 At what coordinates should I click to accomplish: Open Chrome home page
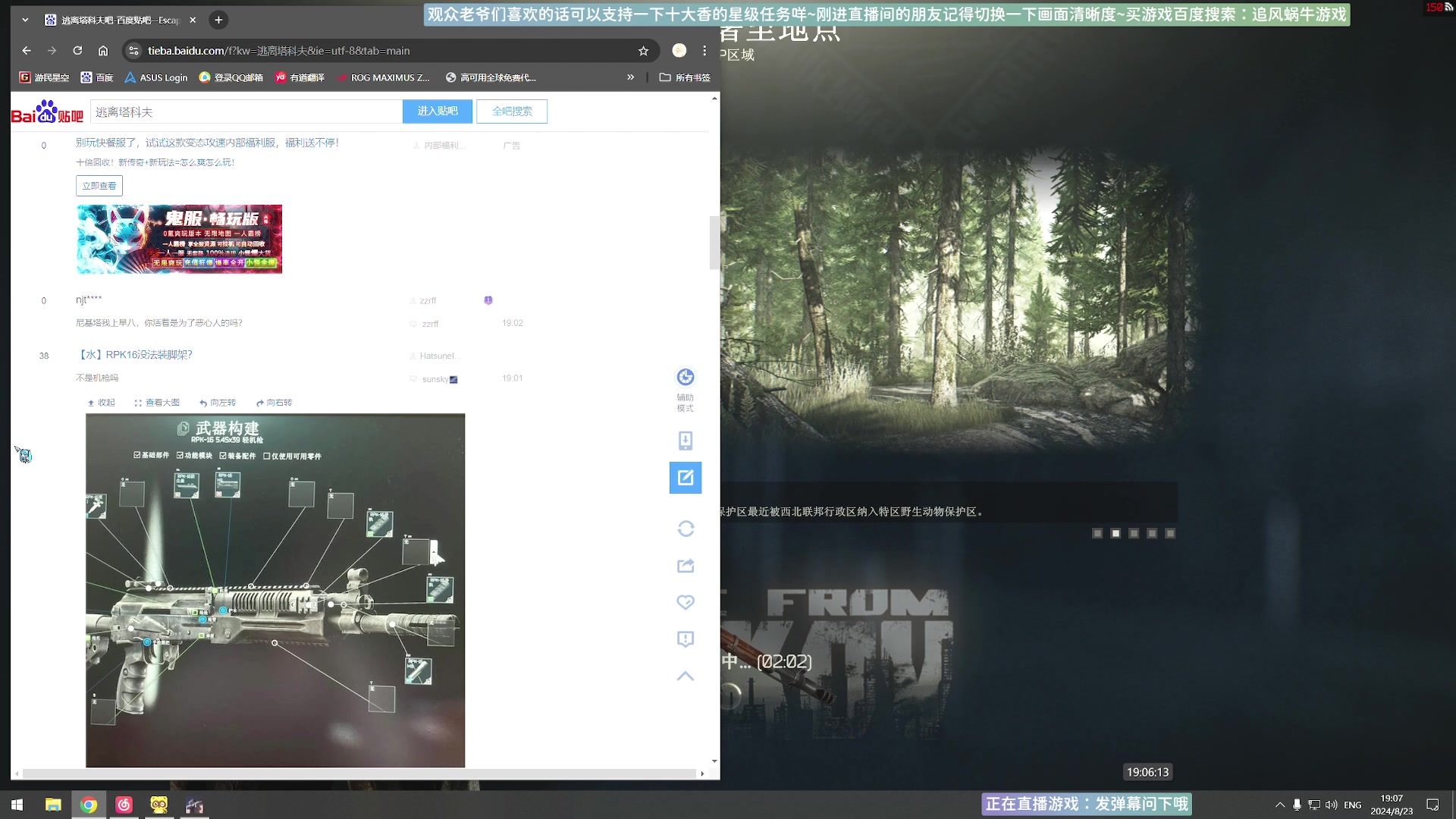(x=103, y=51)
